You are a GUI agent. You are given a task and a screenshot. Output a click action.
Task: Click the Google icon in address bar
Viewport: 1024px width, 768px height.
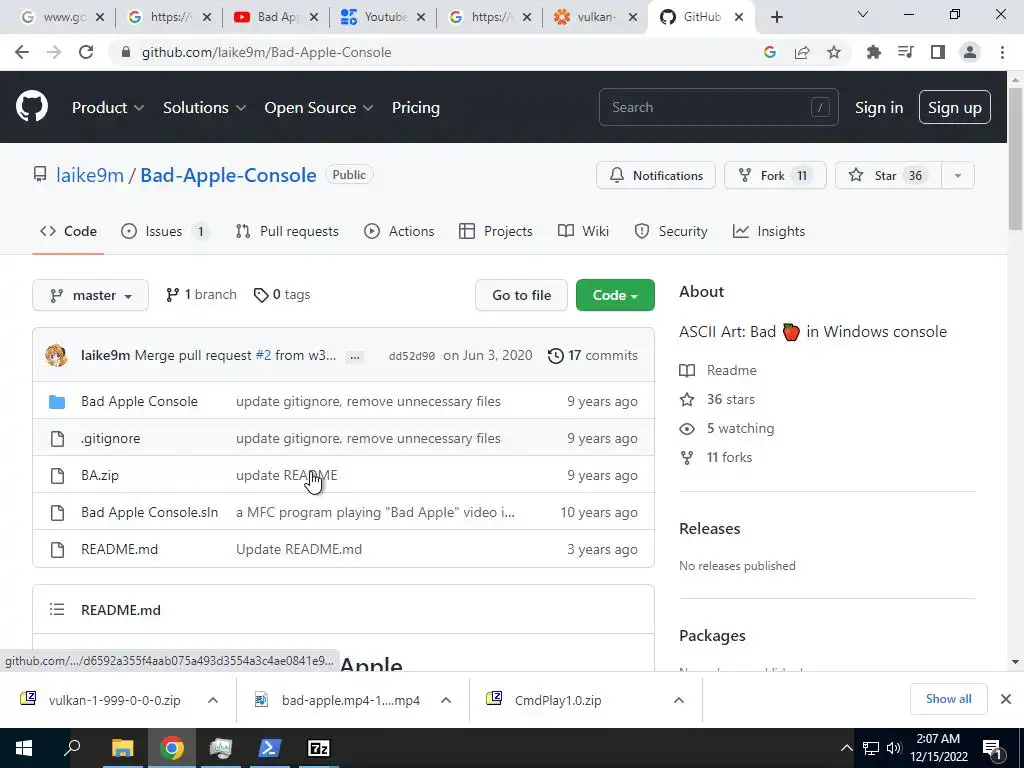pyautogui.click(x=770, y=52)
